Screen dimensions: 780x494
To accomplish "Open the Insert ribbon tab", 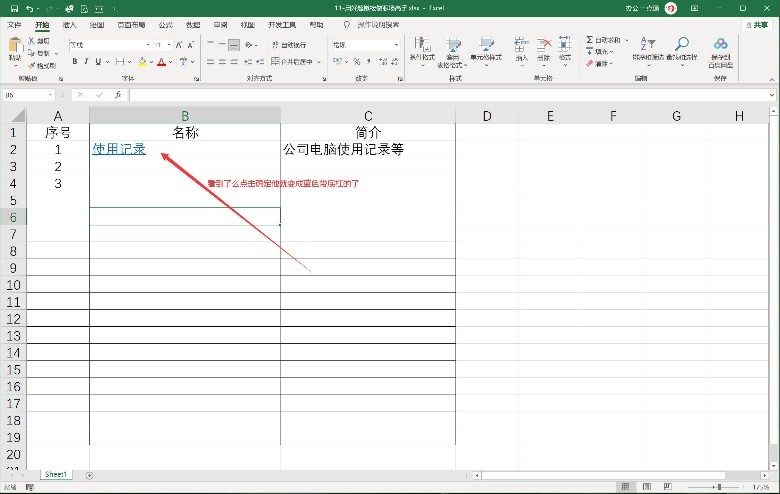I will coord(70,24).
